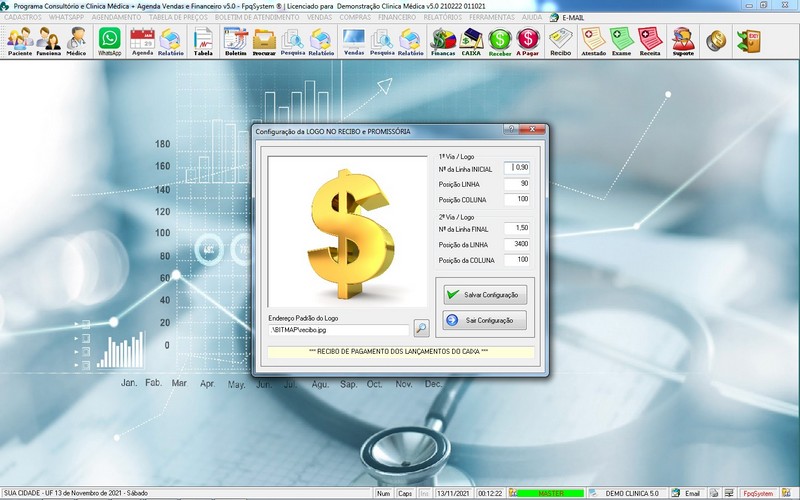
Task: Click the status bar printer icon
Action: point(714,493)
